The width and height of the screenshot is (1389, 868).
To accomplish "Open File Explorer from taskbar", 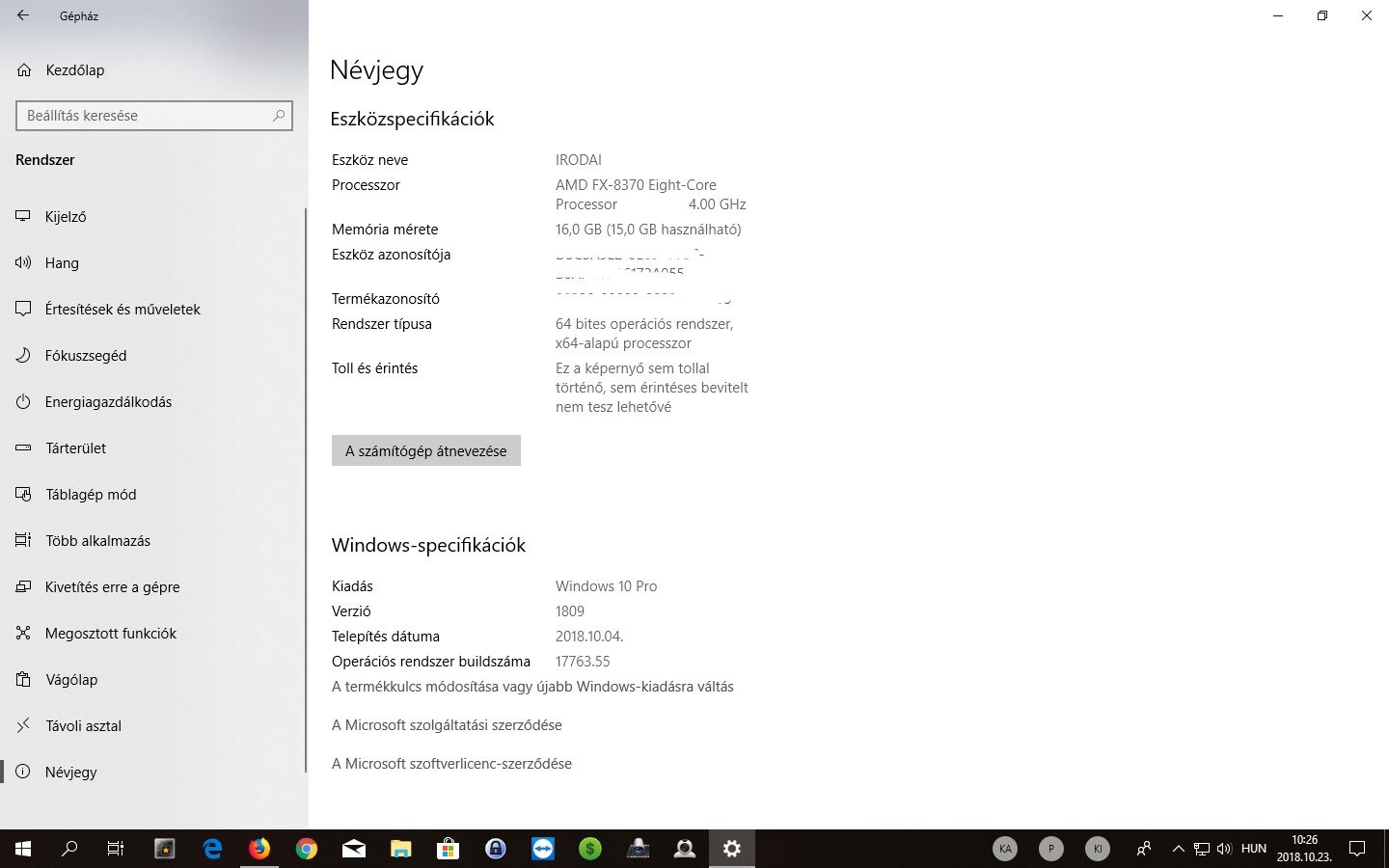I will [401, 849].
